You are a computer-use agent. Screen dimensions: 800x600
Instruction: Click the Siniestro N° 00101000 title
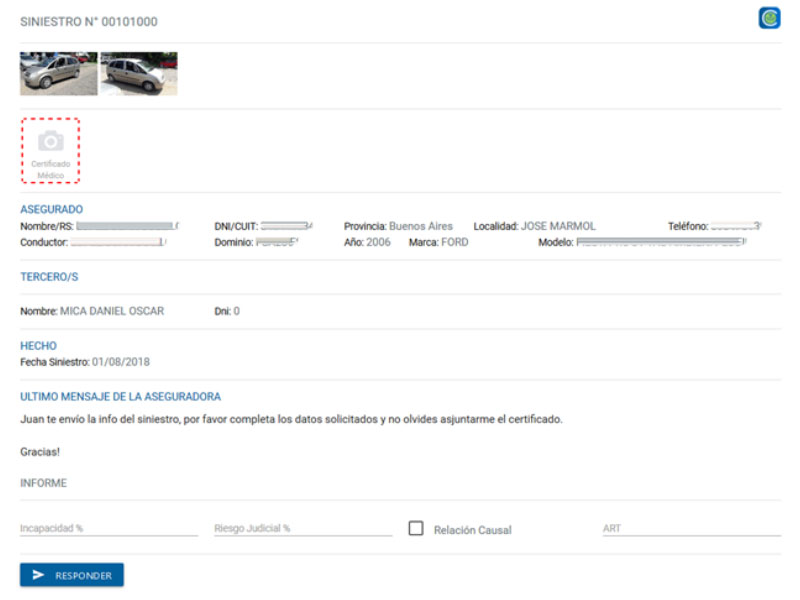pyautogui.click(x=89, y=21)
